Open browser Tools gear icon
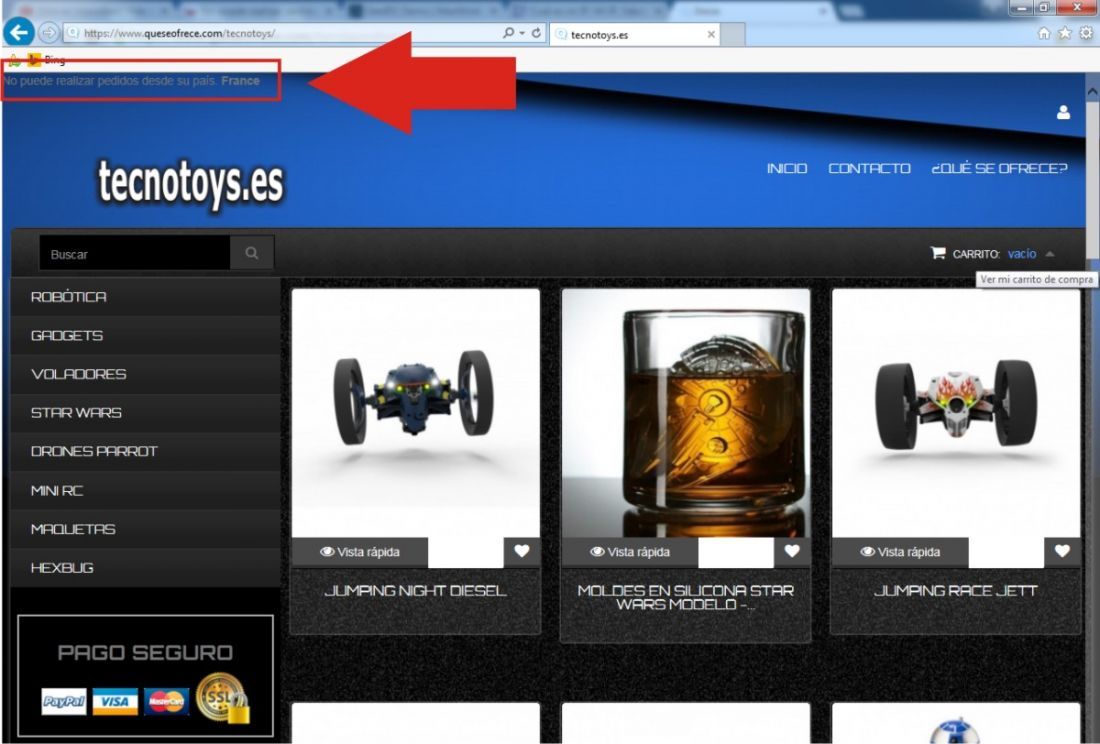Viewport: 1100px width, 744px height. (1086, 33)
